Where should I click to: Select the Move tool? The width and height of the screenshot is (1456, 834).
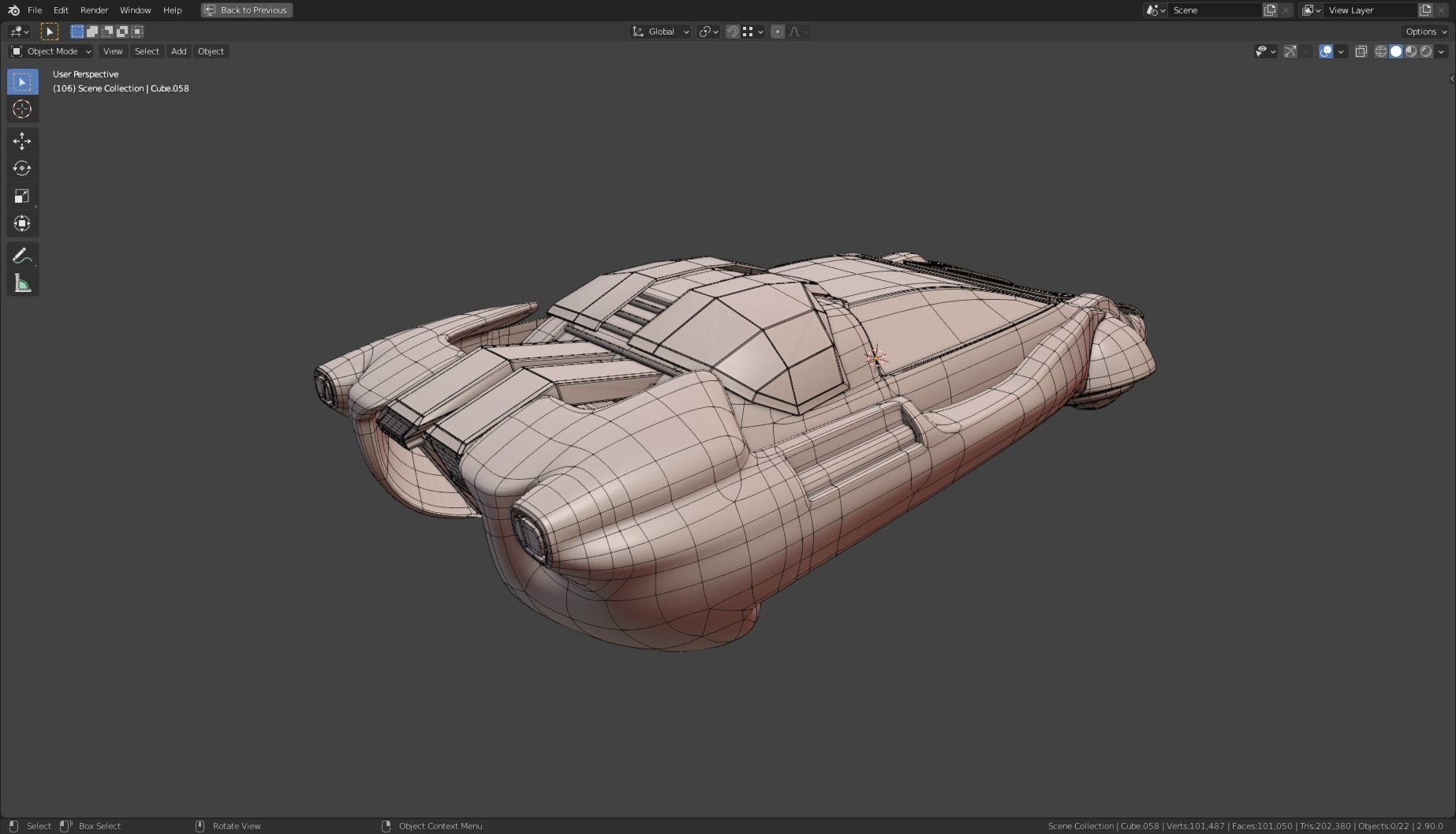click(22, 140)
